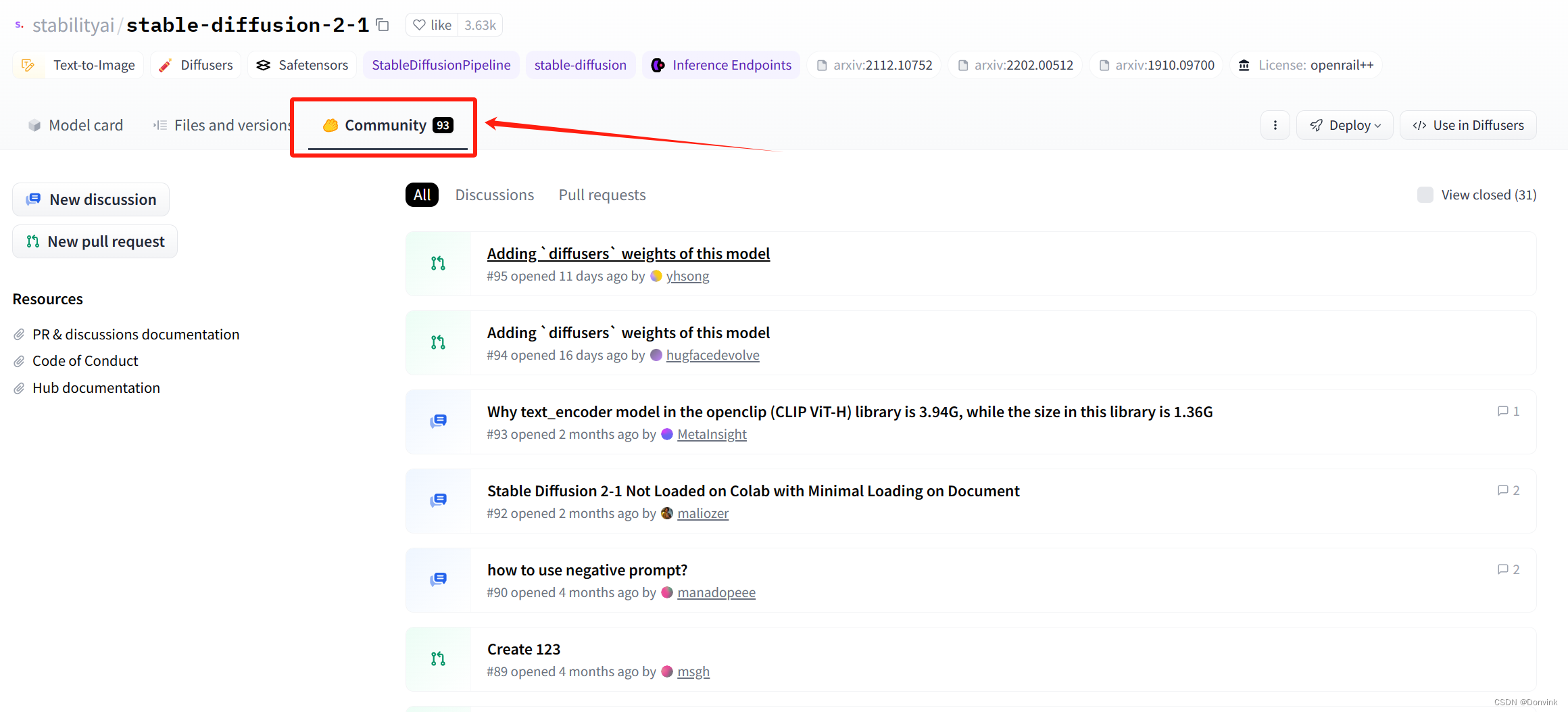Select the Inference Endpoints tag
This screenshot has height=712, width=1568.
(721, 65)
